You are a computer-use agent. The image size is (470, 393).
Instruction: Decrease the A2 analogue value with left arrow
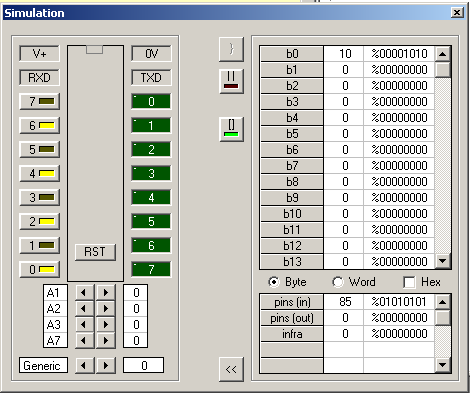[85, 308]
